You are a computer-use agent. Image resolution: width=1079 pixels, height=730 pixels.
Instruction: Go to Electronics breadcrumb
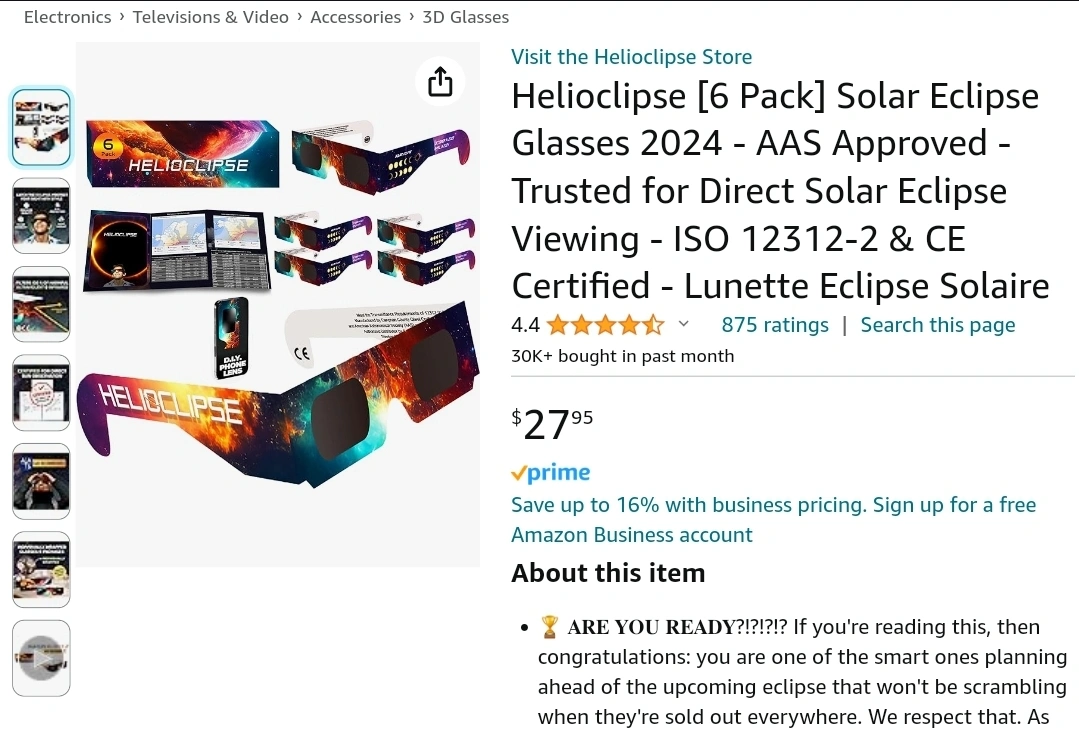tap(67, 17)
